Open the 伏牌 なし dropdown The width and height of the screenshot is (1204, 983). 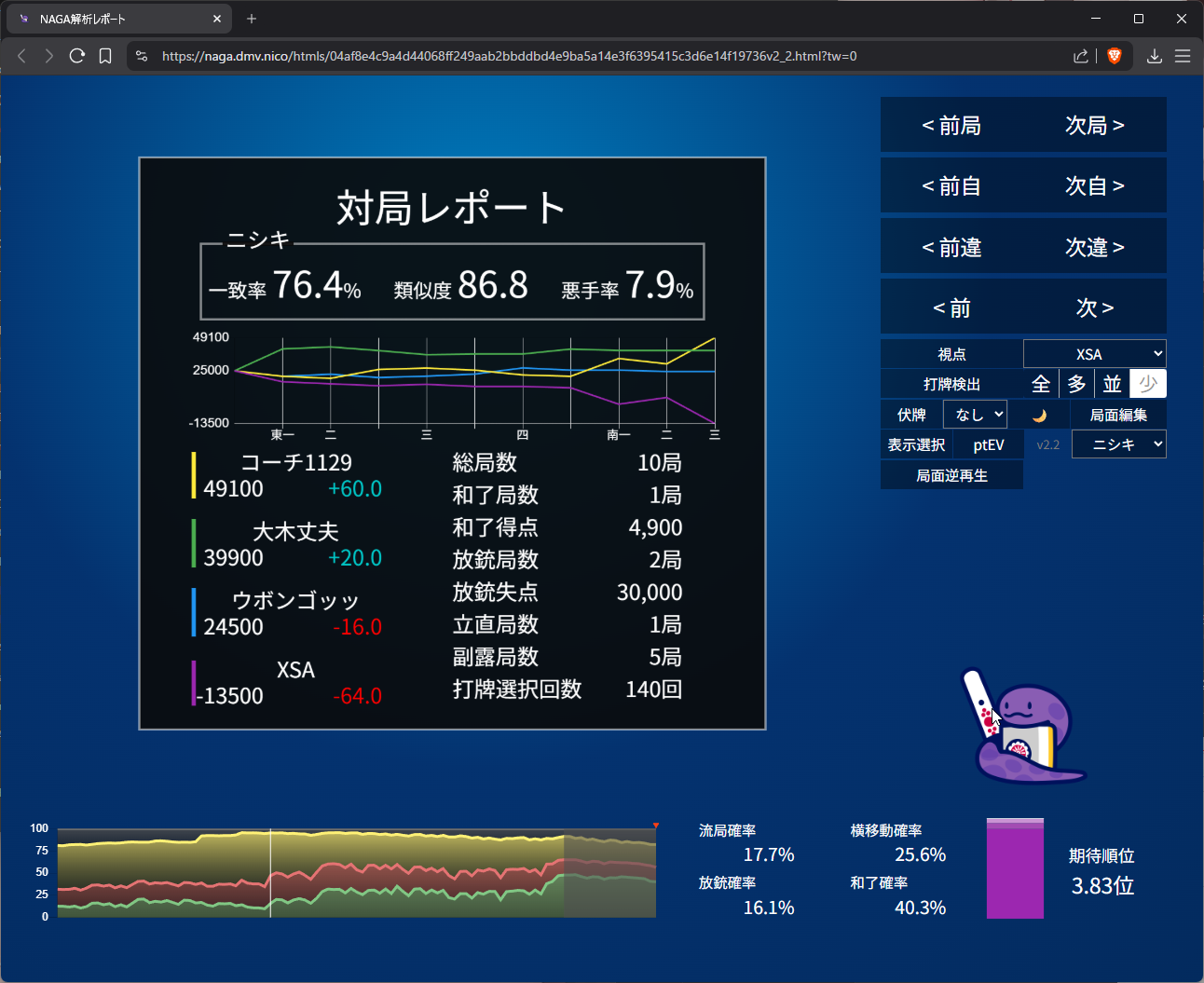pos(975,415)
